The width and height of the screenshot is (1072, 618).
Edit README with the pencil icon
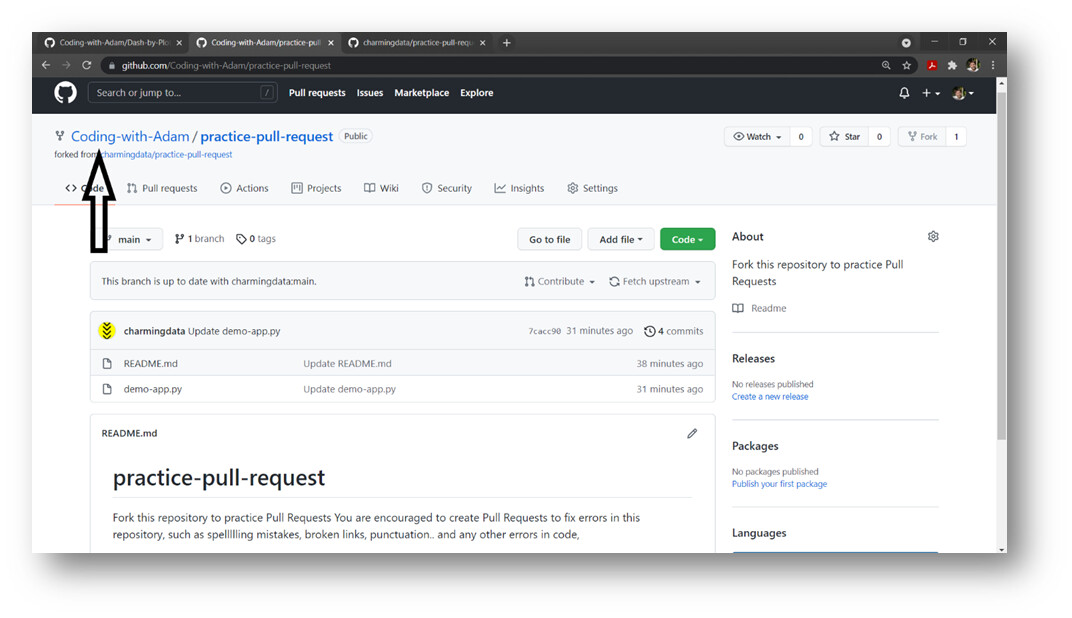tap(692, 433)
